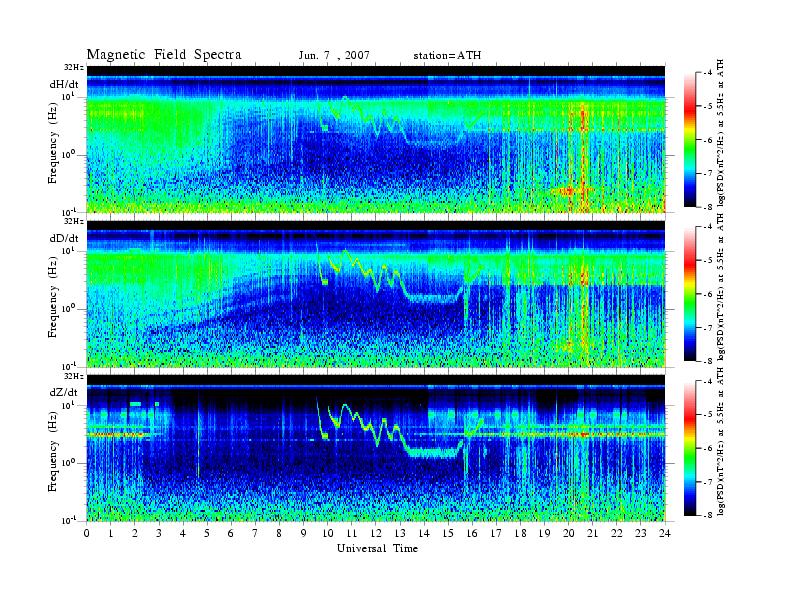Click hour "11" on the Universal Time axis

tap(352, 534)
